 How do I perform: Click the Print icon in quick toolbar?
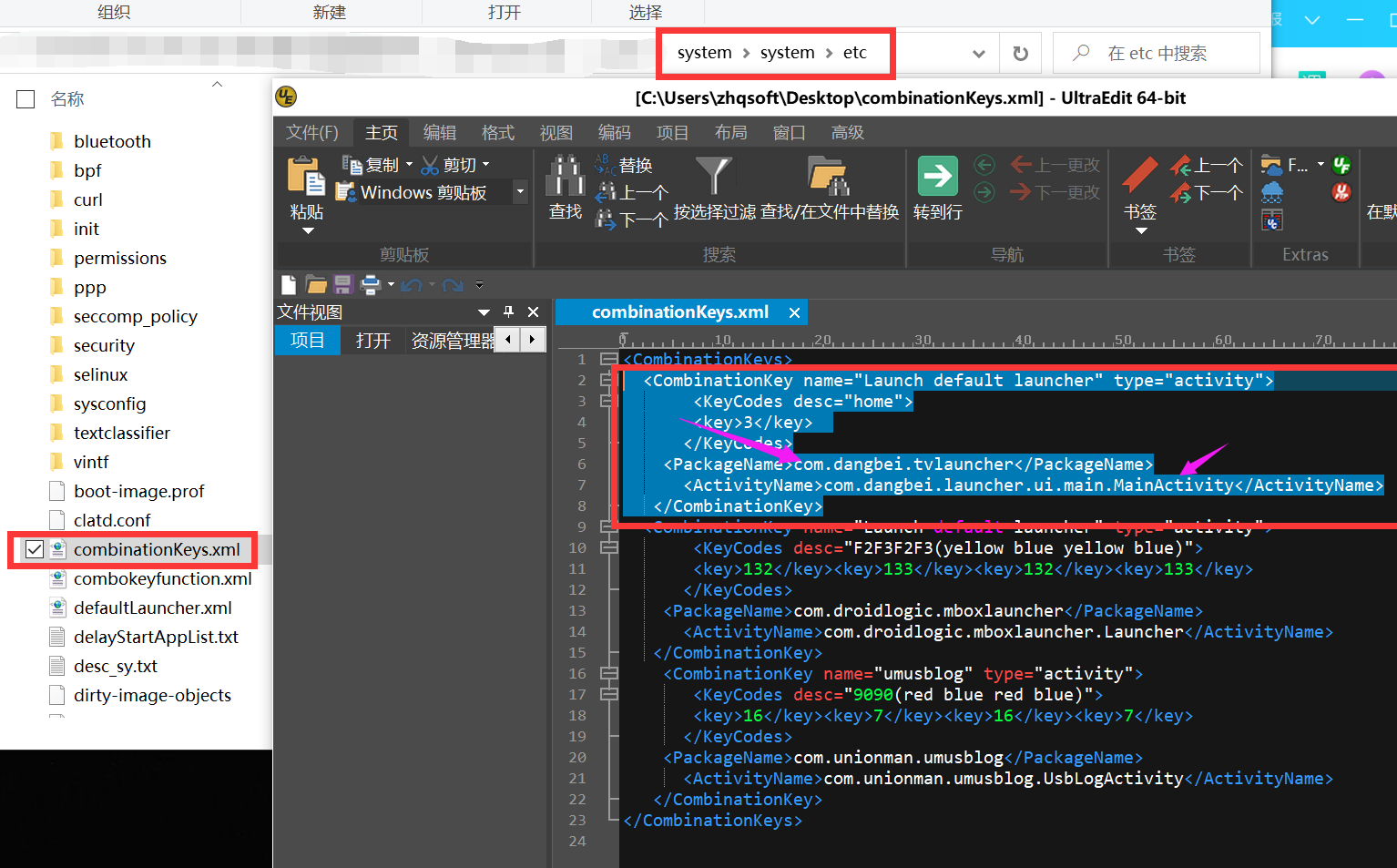(371, 285)
